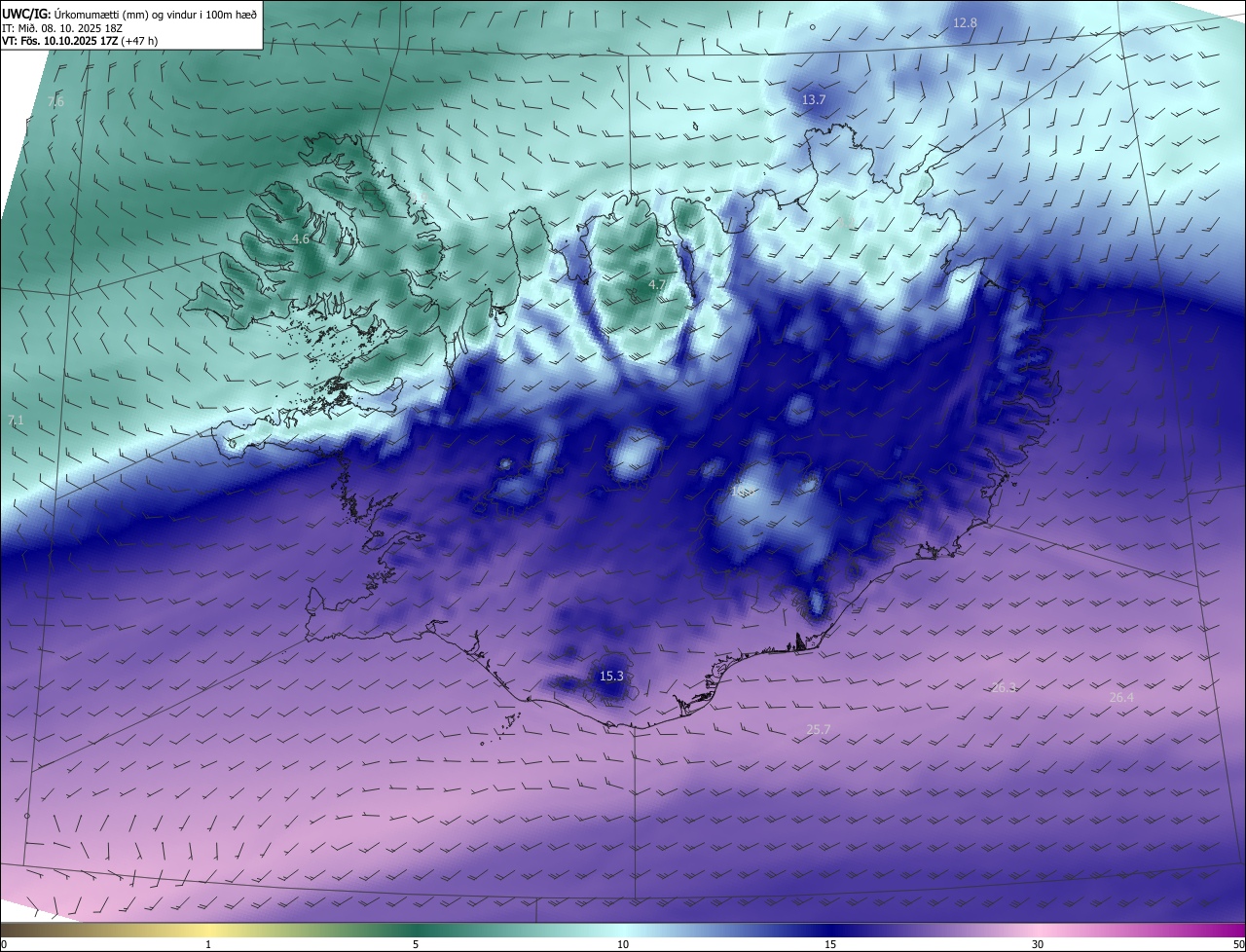
Task: Click the colorbar tick label 0
Action: point(4,944)
